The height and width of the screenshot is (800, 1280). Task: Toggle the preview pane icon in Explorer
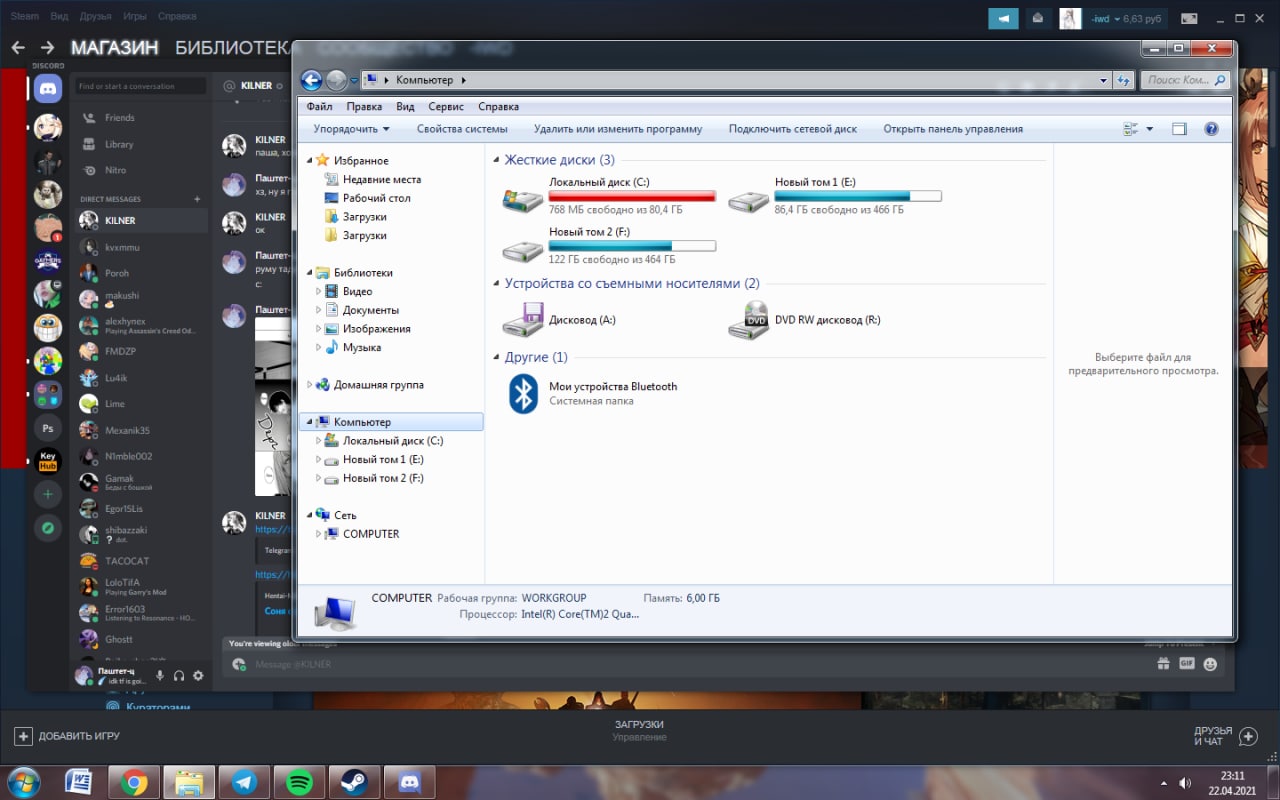pos(1179,129)
